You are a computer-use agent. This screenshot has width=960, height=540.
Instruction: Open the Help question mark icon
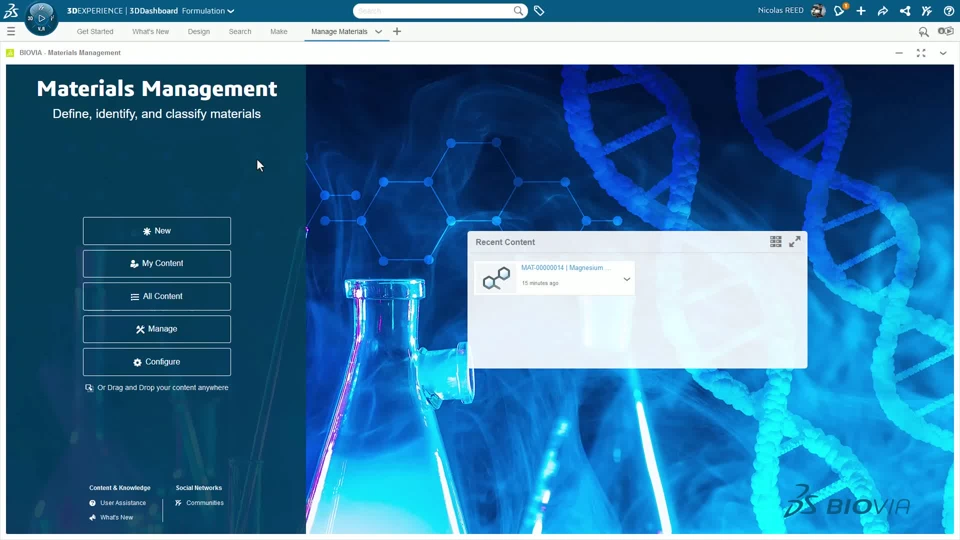coord(948,10)
